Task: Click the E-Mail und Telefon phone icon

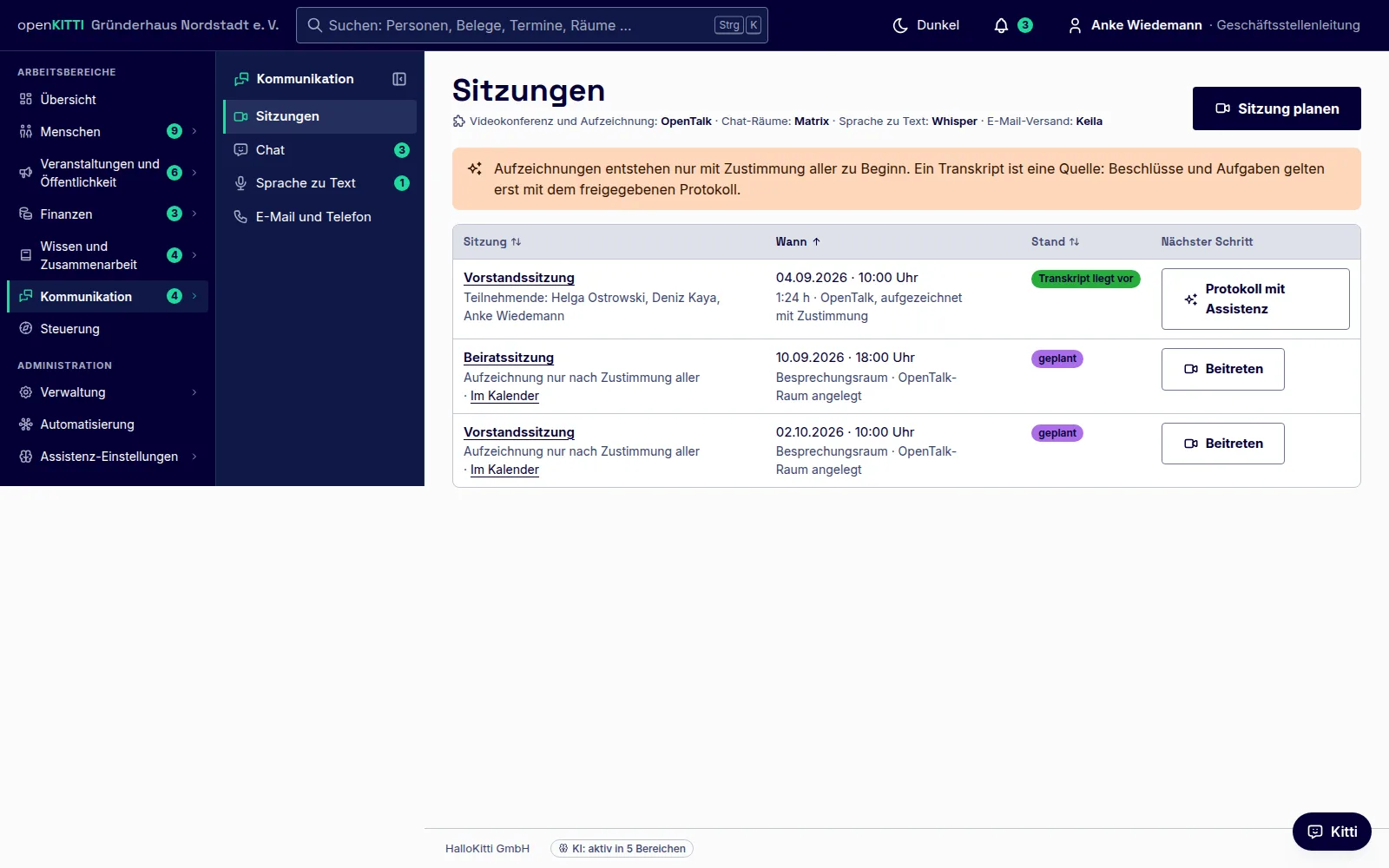Action: point(240,217)
